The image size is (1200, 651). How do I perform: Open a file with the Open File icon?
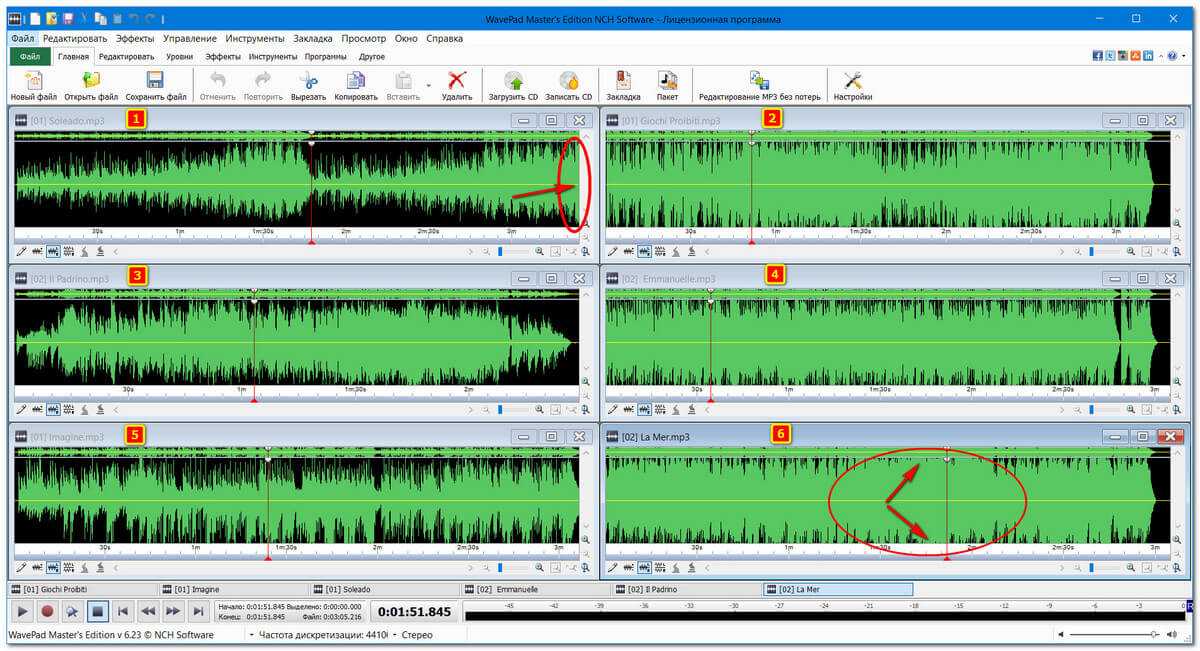91,82
